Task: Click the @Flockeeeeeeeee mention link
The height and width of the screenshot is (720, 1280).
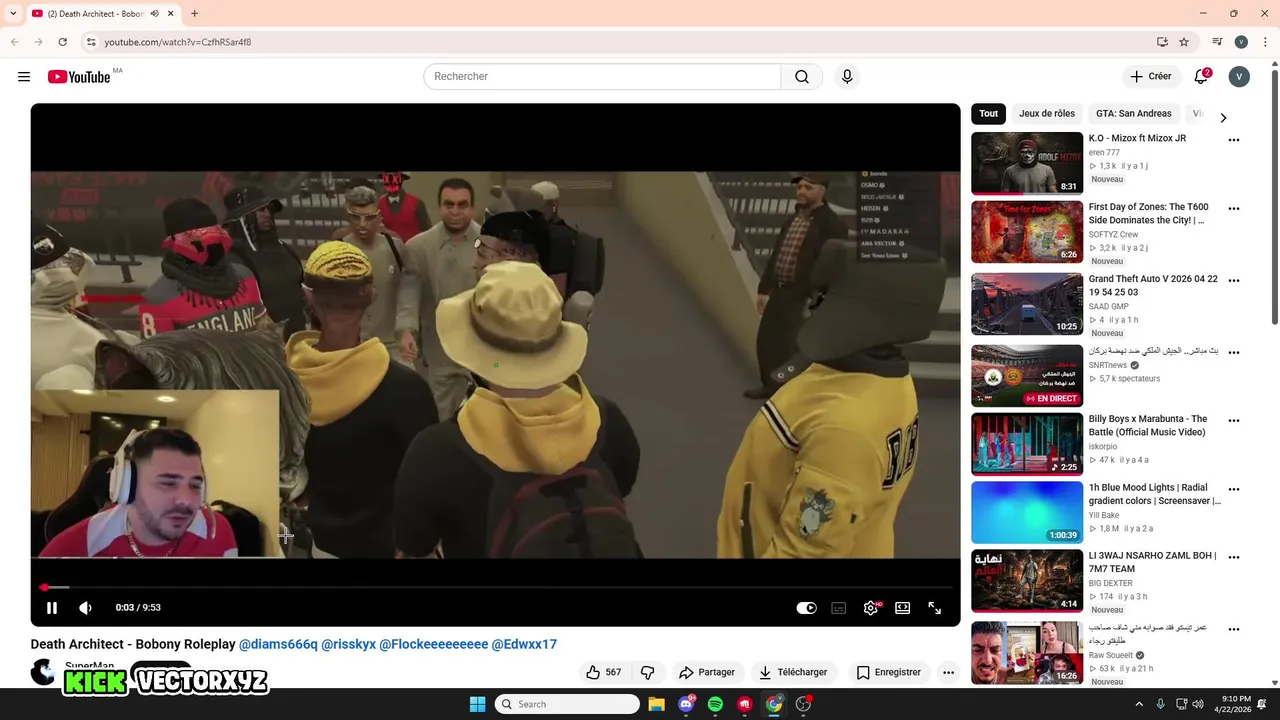Action: (433, 644)
